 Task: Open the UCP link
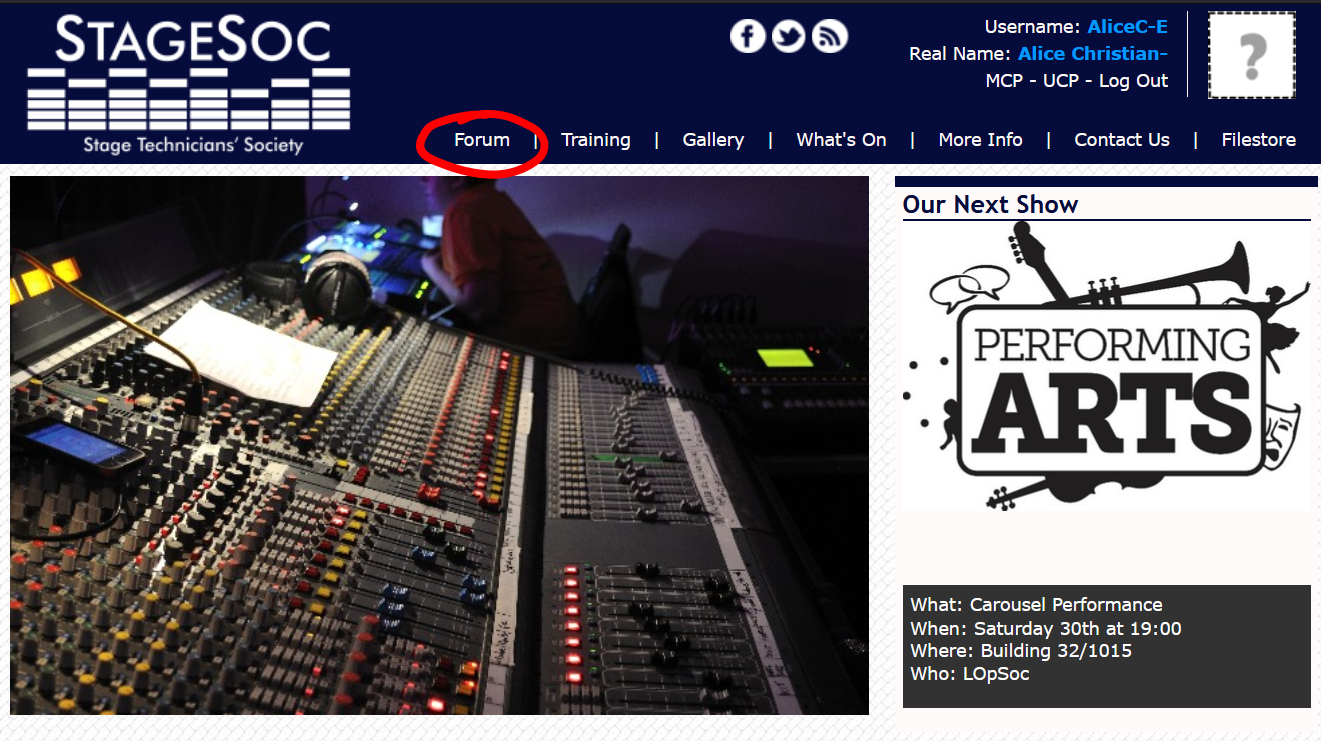coord(1061,81)
